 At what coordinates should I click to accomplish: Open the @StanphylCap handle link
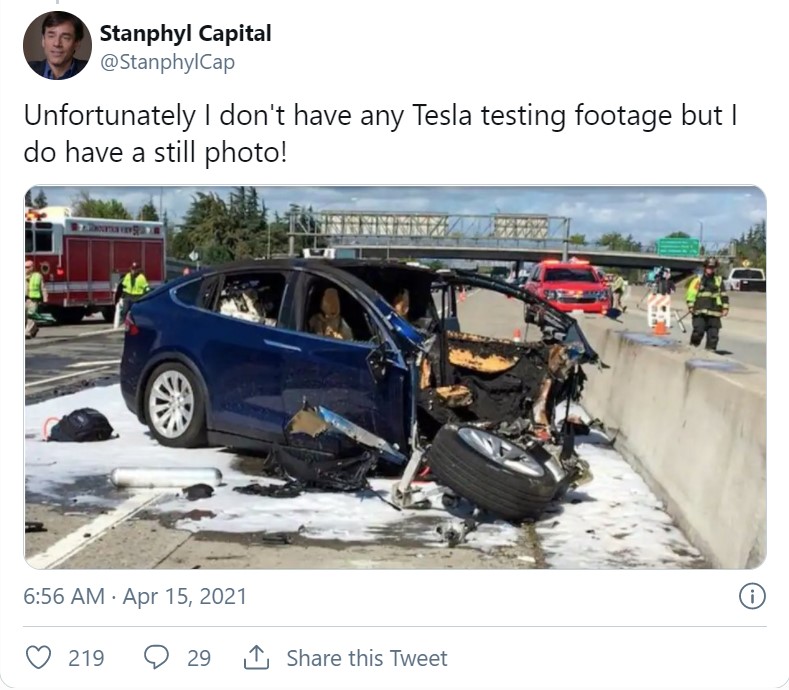tap(168, 62)
